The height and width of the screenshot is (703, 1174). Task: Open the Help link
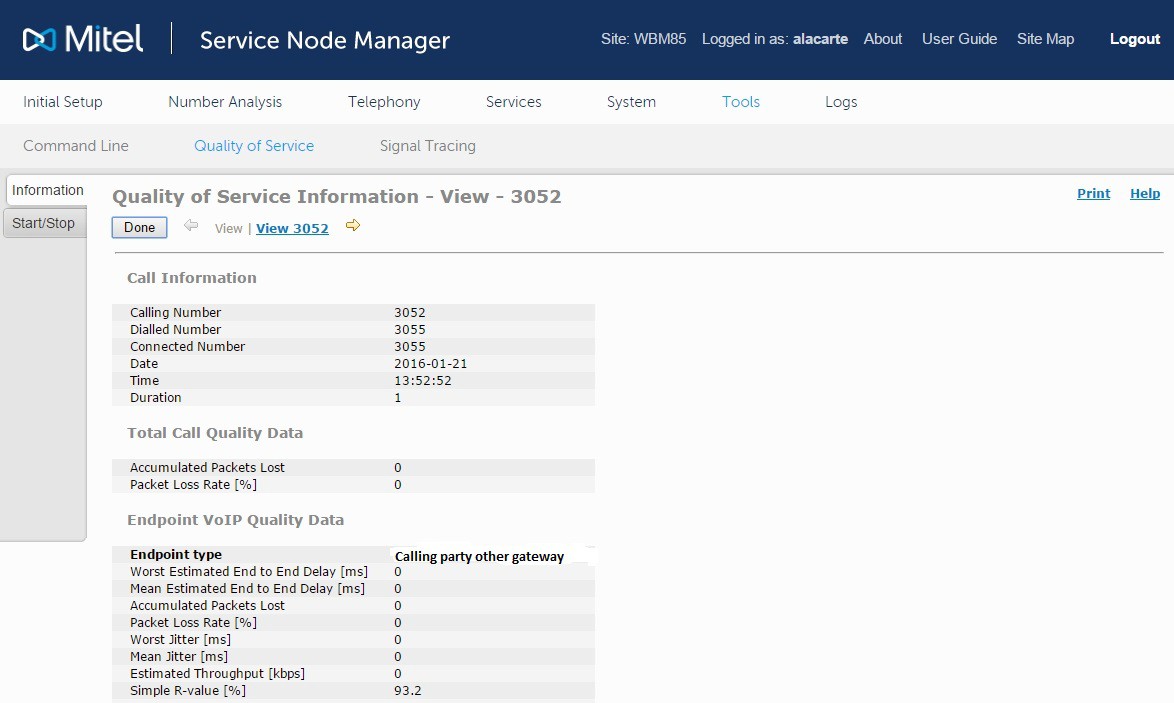[1145, 193]
